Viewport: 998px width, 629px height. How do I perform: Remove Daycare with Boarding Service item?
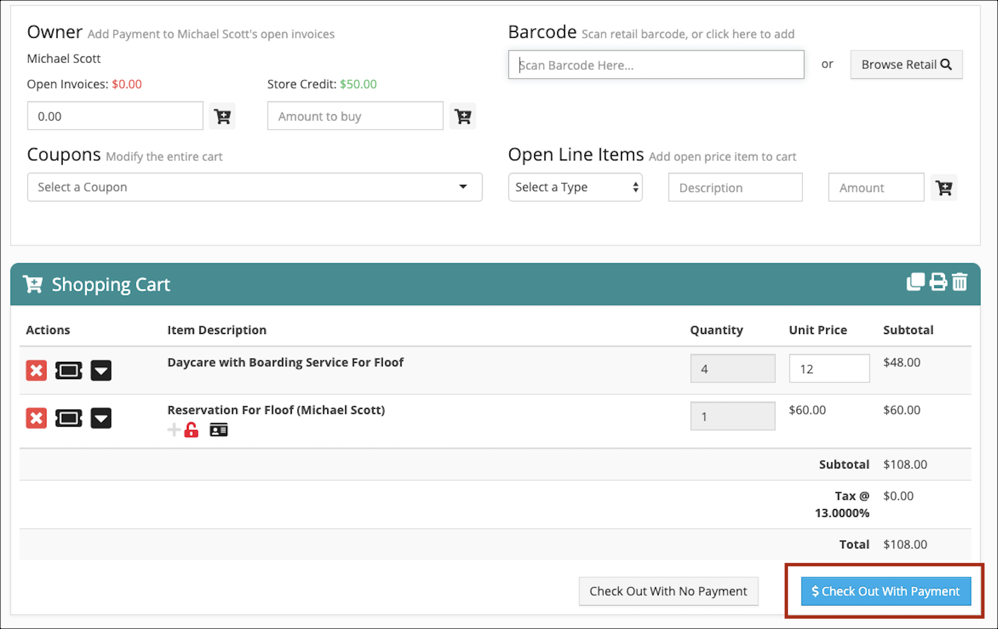[x=36, y=370]
